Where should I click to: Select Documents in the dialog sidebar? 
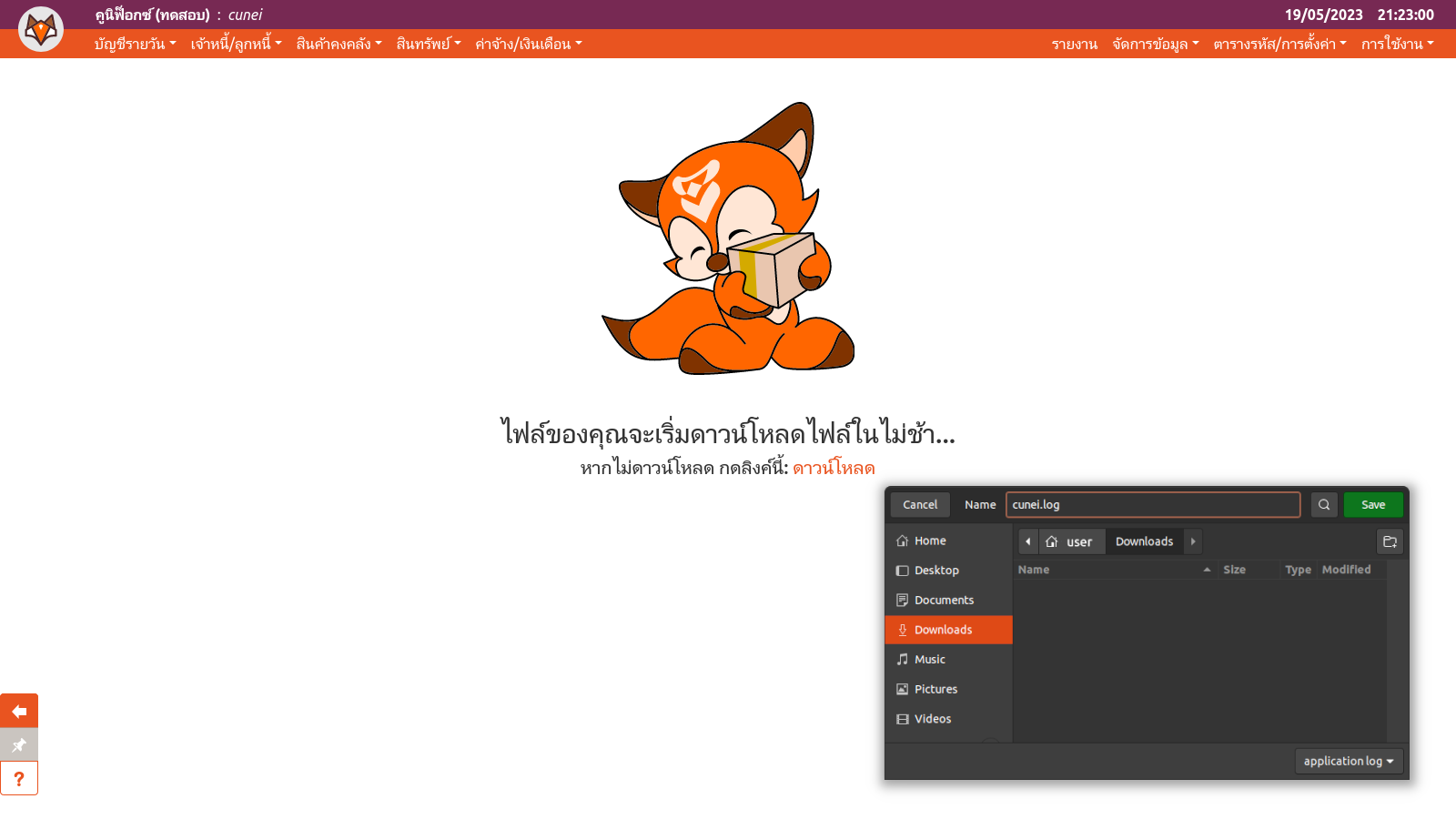(x=944, y=600)
